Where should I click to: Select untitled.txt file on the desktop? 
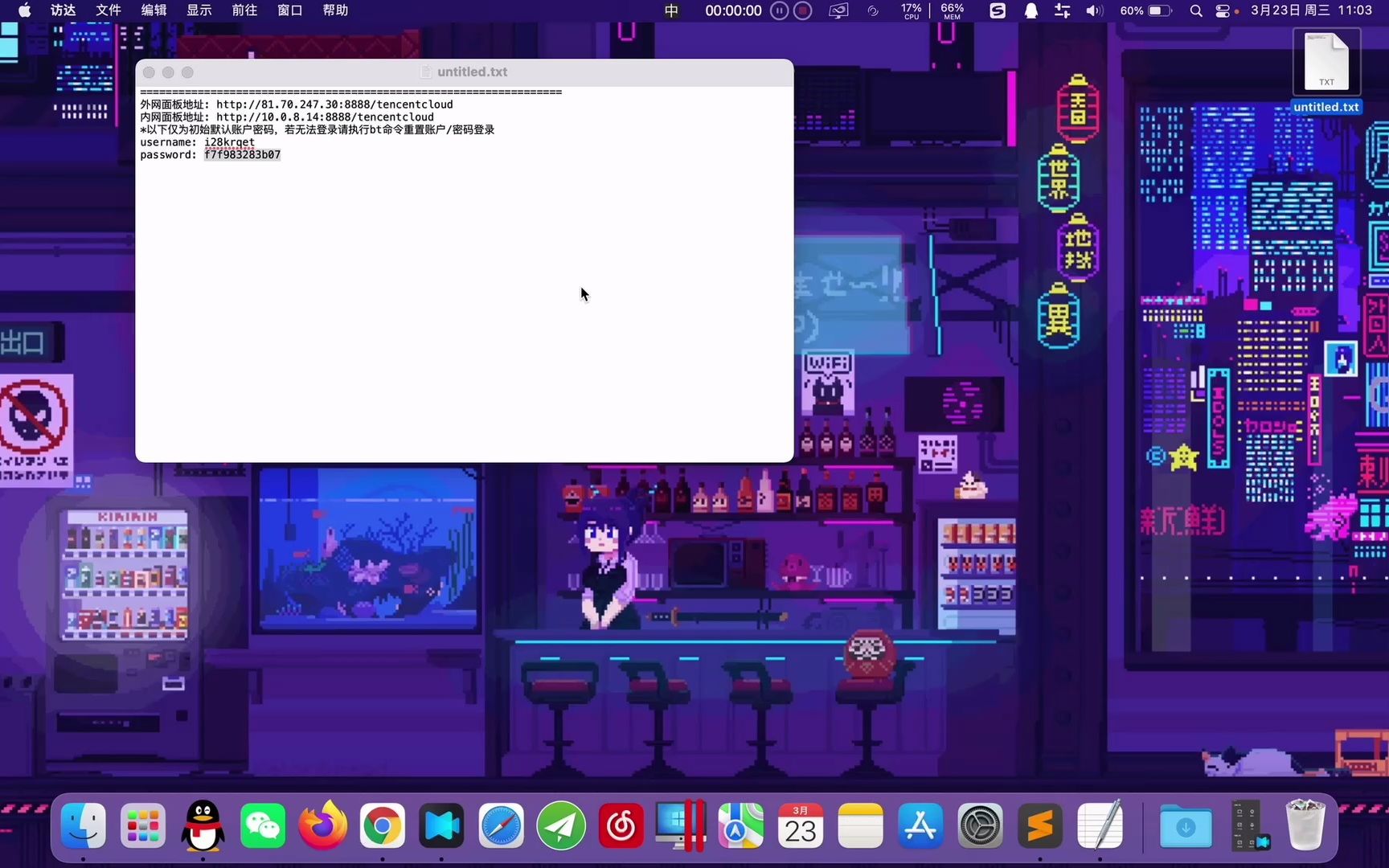pyautogui.click(x=1326, y=72)
